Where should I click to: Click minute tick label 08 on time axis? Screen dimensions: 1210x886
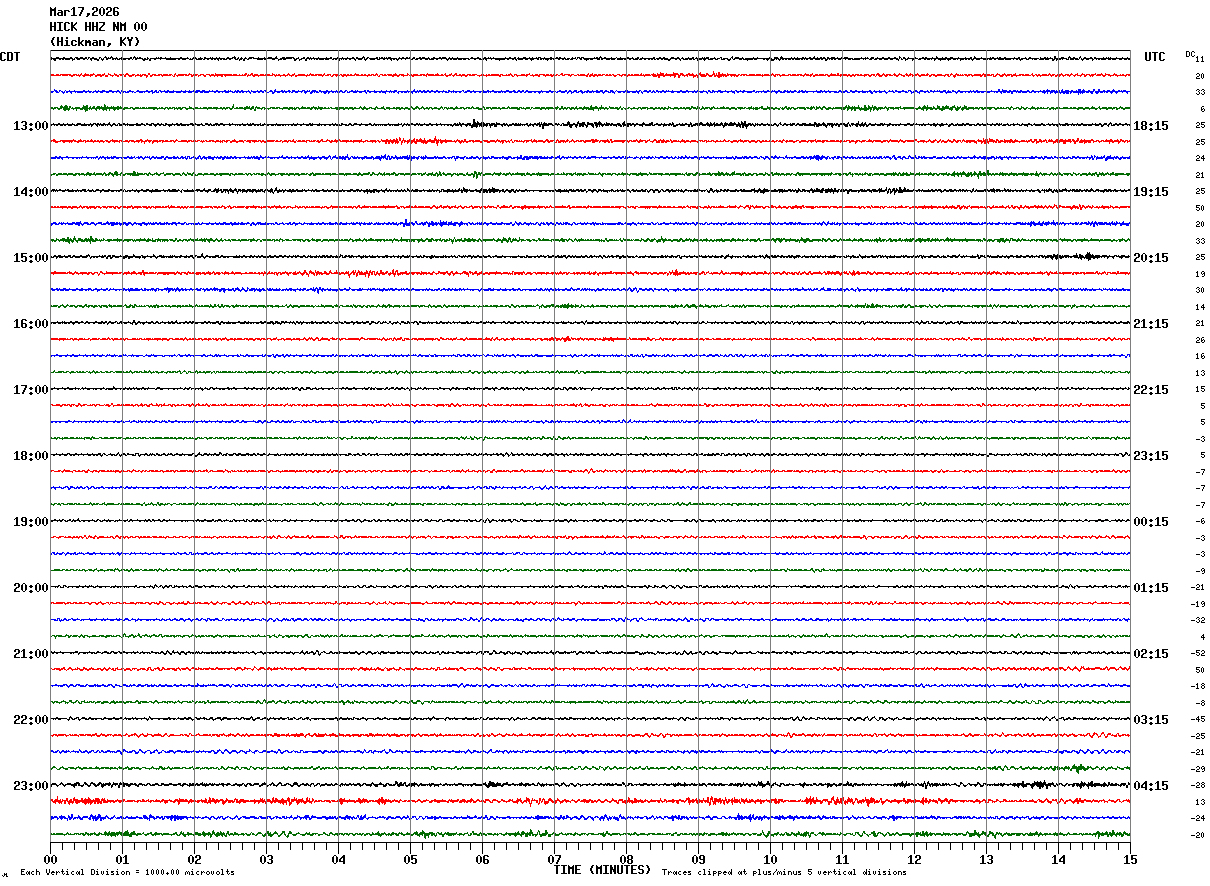(626, 860)
